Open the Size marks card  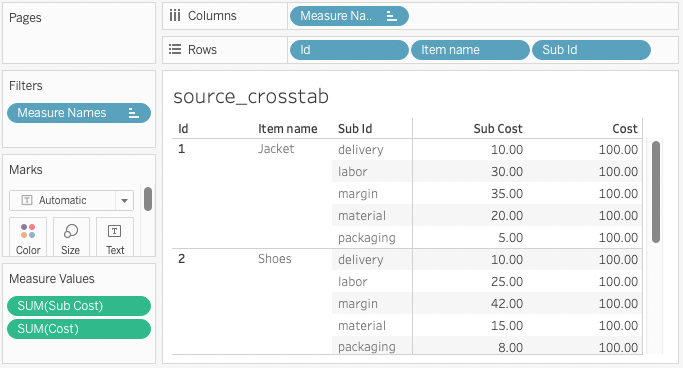(71, 238)
